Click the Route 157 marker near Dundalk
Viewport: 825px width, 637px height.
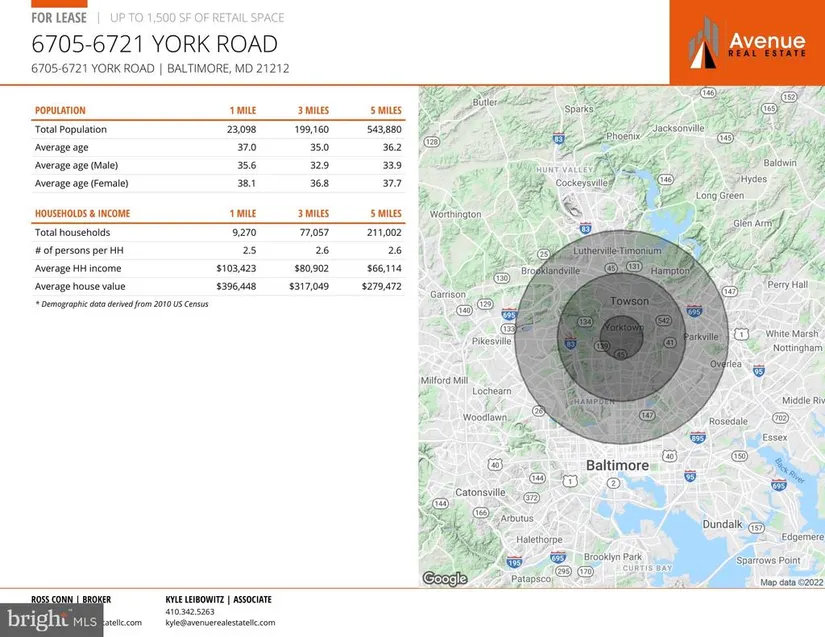[x=757, y=527]
